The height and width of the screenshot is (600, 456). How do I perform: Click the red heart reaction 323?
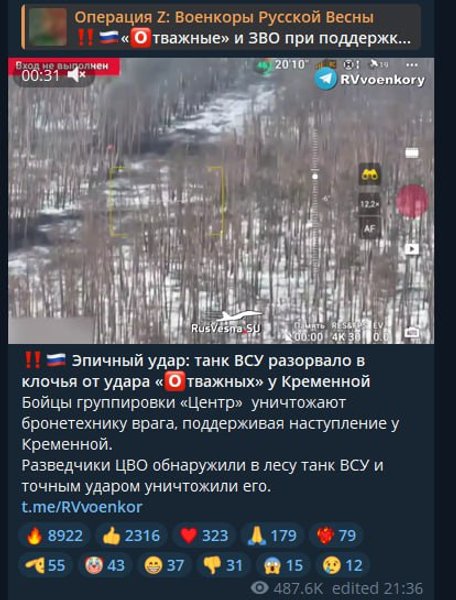point(204,536)
